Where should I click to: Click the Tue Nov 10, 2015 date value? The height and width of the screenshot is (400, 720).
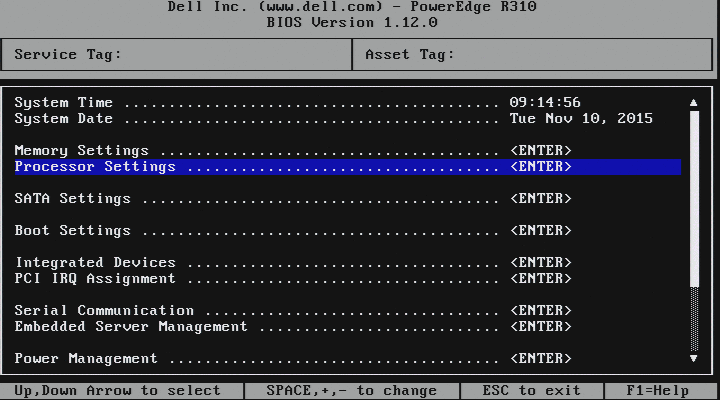[x=581, y=118]
